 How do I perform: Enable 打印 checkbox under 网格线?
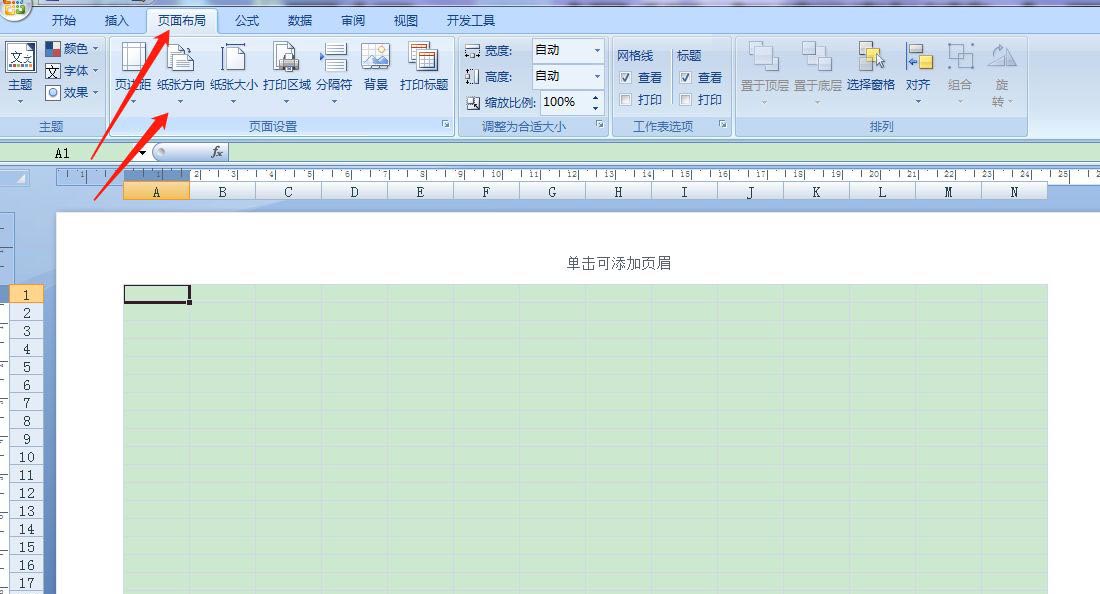[x=626, y=99]
